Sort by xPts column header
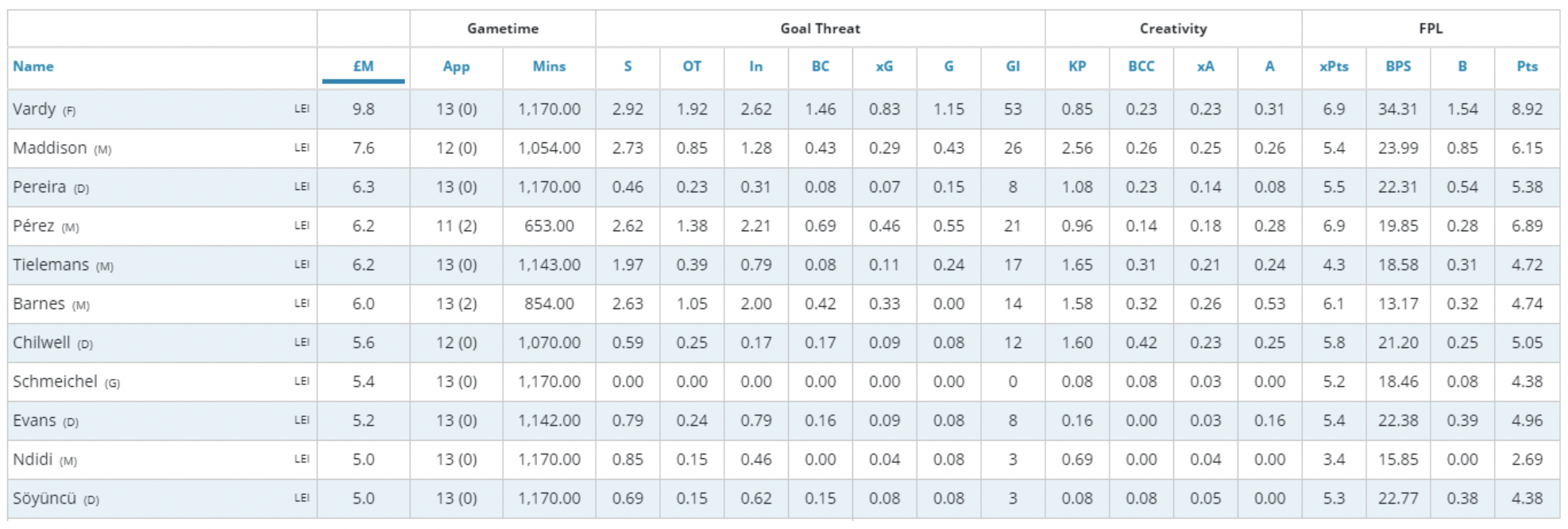 (1334, 67)
